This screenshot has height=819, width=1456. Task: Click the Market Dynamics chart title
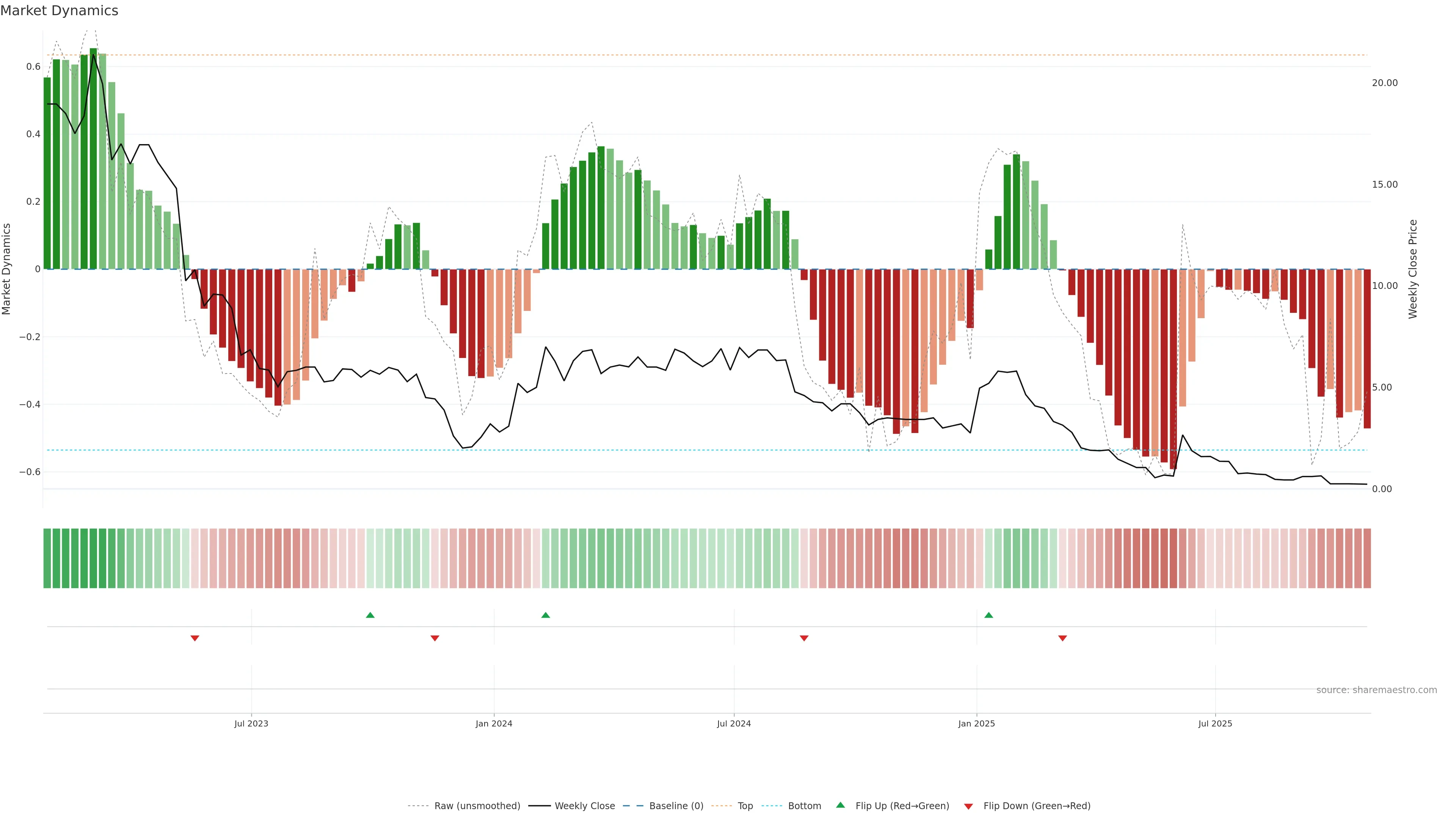60,11
